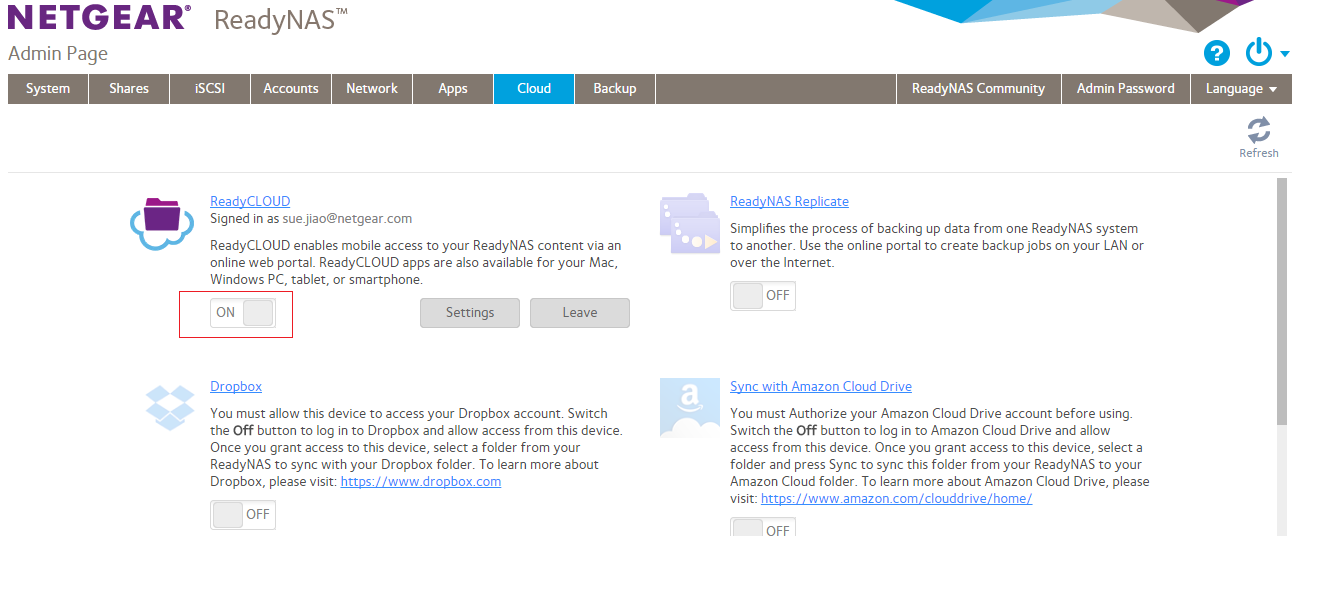1344x592 pixels.
Task: Switch on the Dropbox toggle
Action: click(x=243, y=515)
